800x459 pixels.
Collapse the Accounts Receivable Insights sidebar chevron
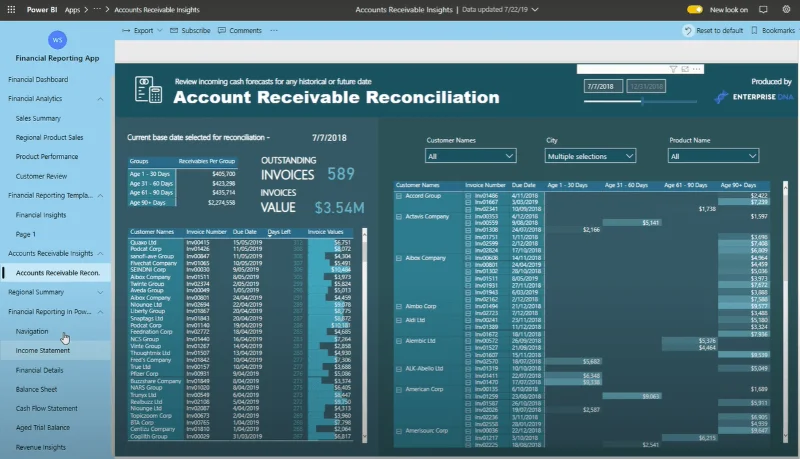point(101,253)
